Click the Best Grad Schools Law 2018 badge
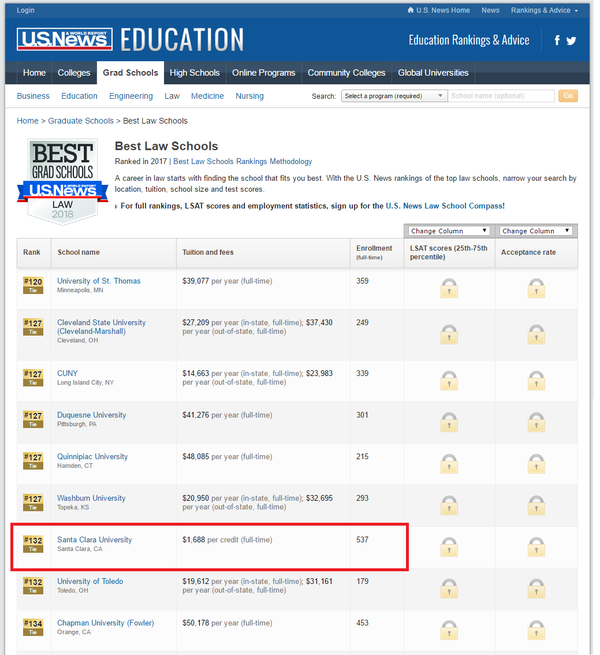This screenshot has width=600, height=655. pyautogui.click(x=63, y=182)
